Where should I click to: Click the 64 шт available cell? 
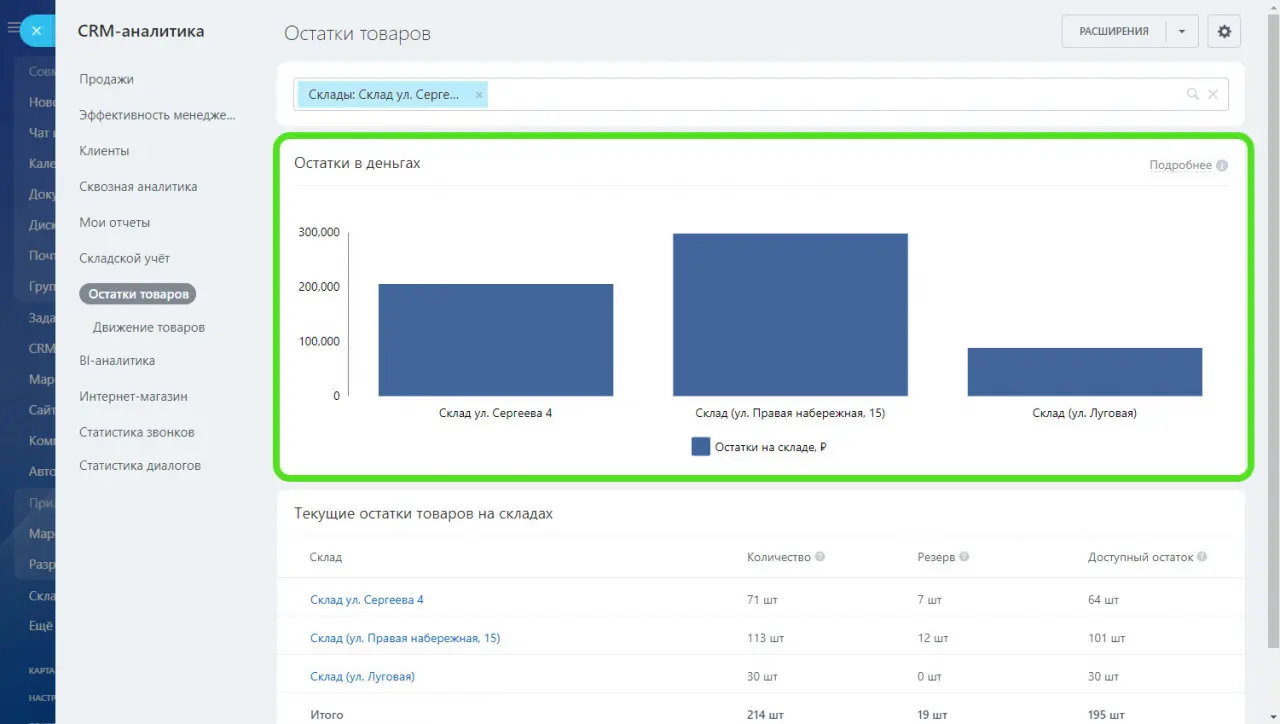tap(1103, 600)
